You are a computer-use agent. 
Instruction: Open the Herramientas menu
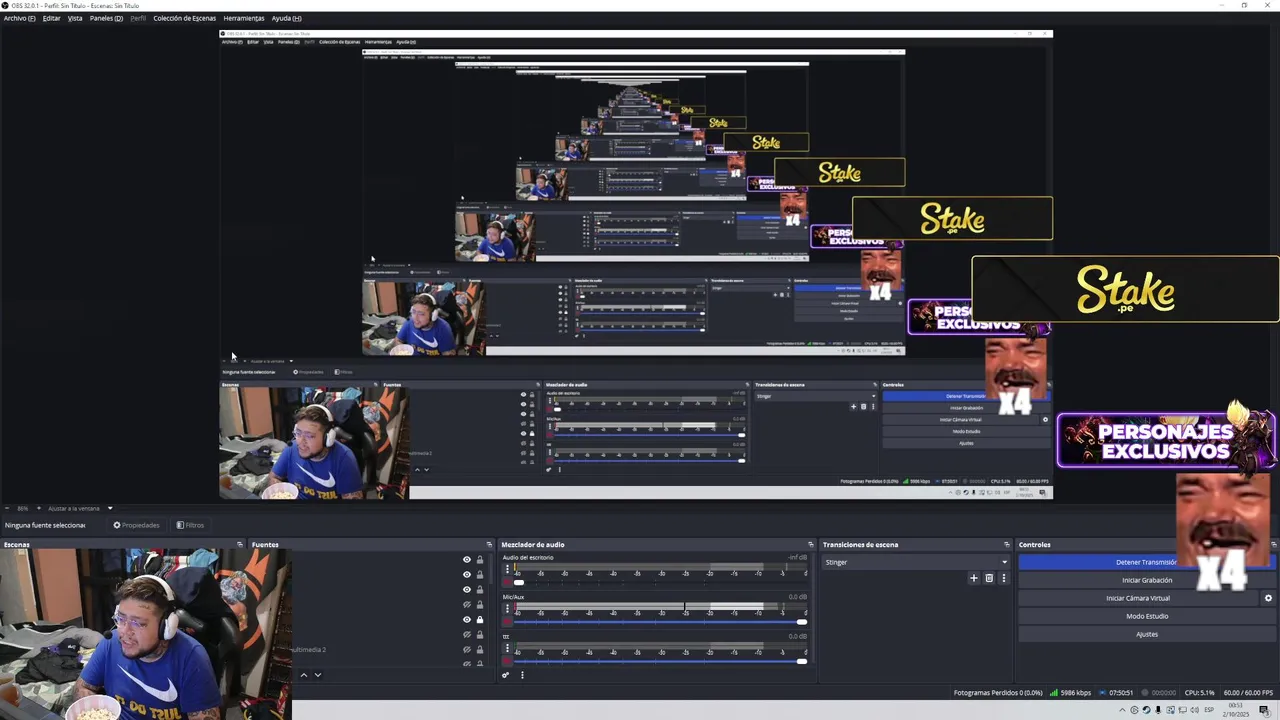244,18
